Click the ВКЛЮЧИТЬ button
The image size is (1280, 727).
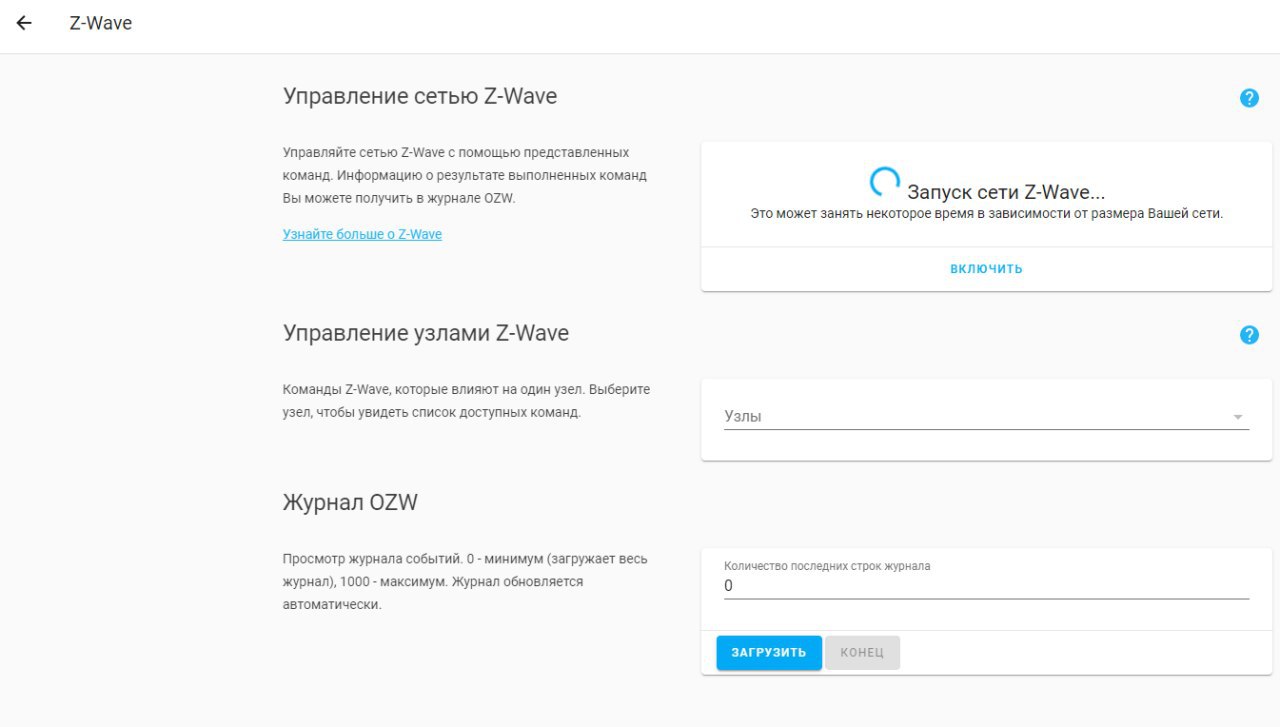coord(986,269)
